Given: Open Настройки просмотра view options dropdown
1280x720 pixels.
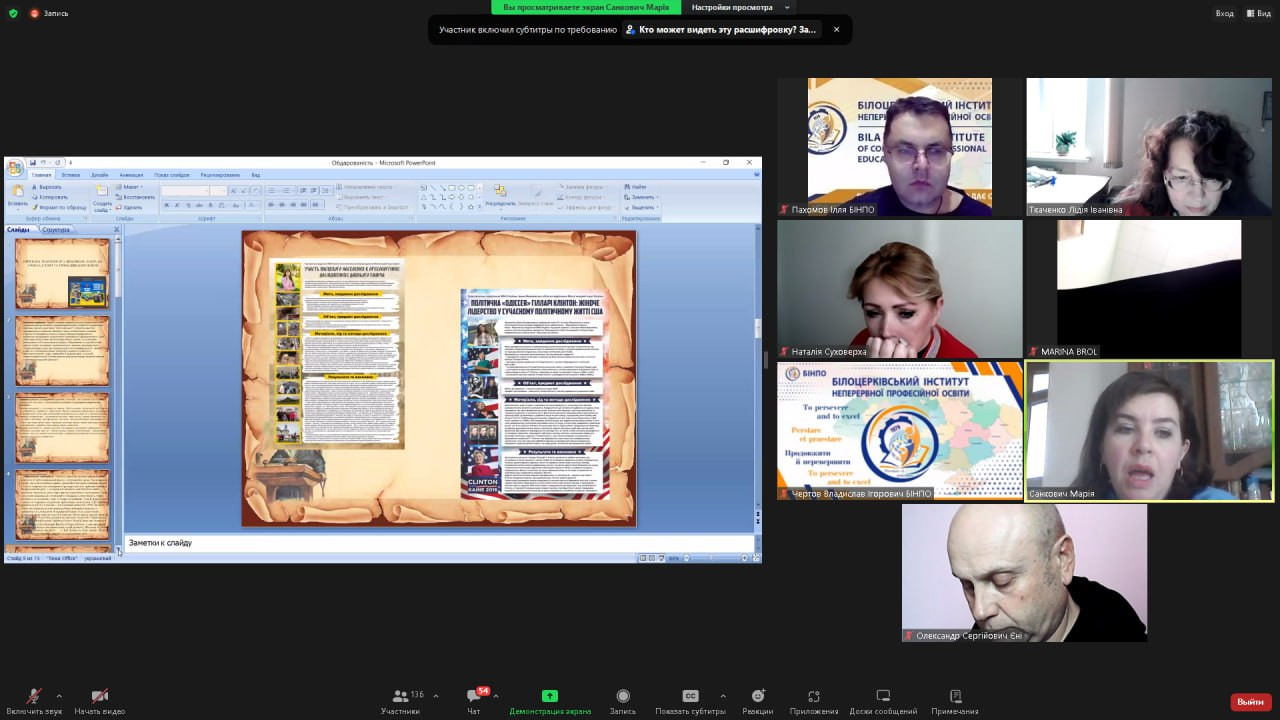Looking at the screenshot, I should click(740, 7).
